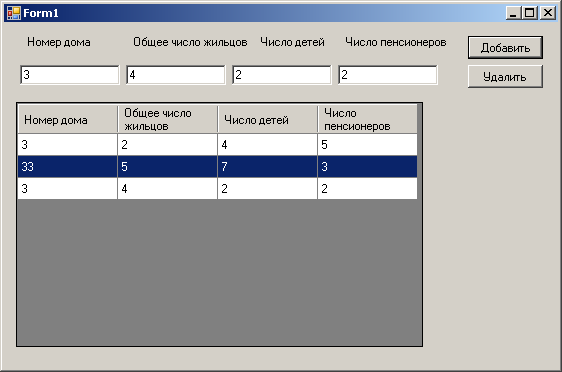
Task: Select the cell with house number 33
Action: 67,167
